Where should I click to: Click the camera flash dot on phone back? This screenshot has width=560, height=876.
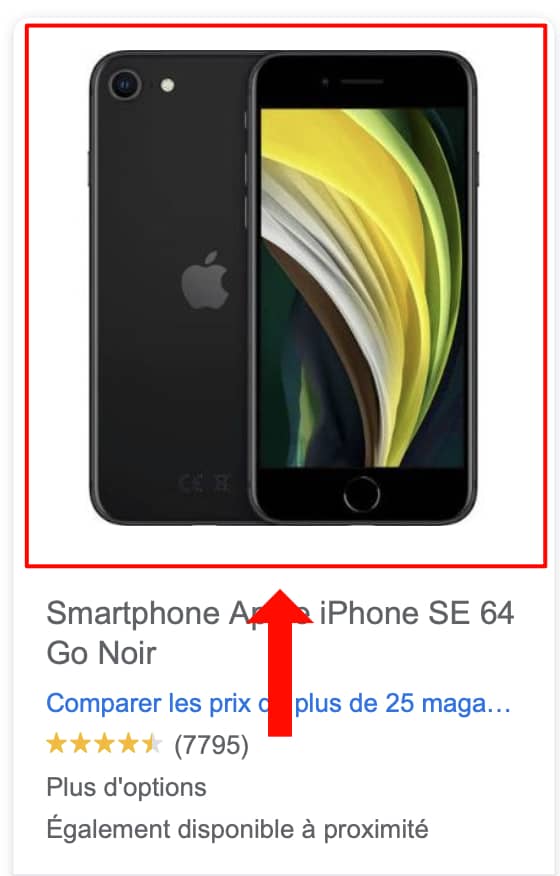[x=167, y=85]
